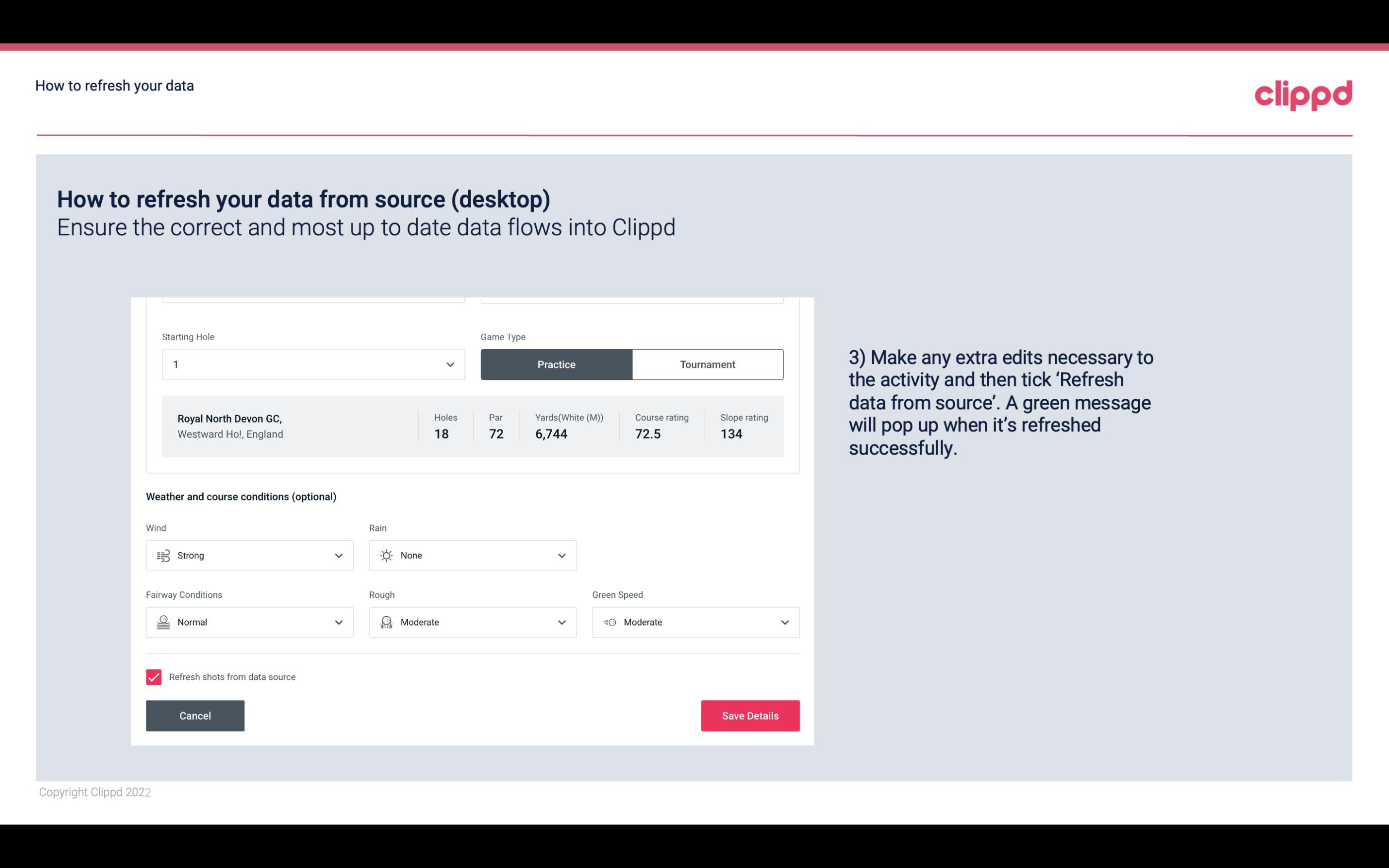Click the starting hole dropdown arrow
1389x868 pixels.
[x=451, y=364]
